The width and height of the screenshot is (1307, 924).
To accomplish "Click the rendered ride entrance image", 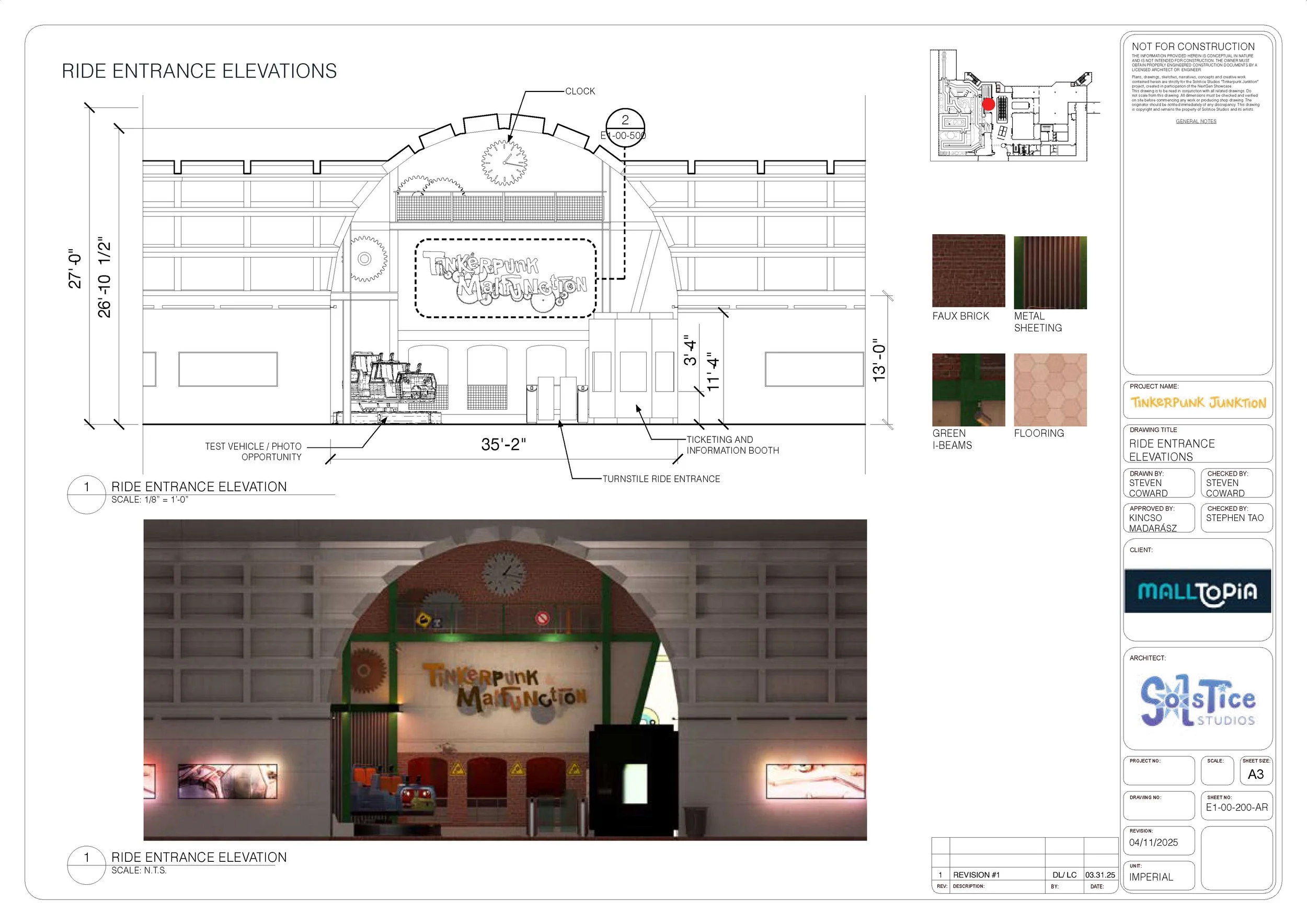I will tap(505, 679).
